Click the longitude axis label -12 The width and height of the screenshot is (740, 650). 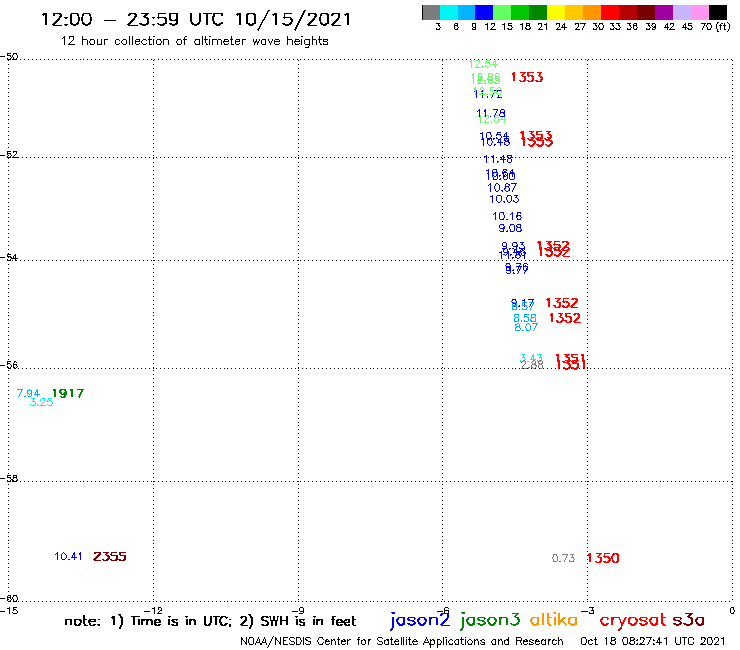(x=153, y=611)
